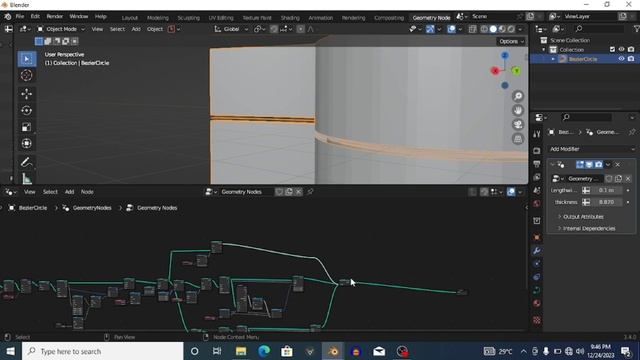Pin the Geometry Nodes tree
This screenshot has width=640, height=360.
click(x=310, y=192)
